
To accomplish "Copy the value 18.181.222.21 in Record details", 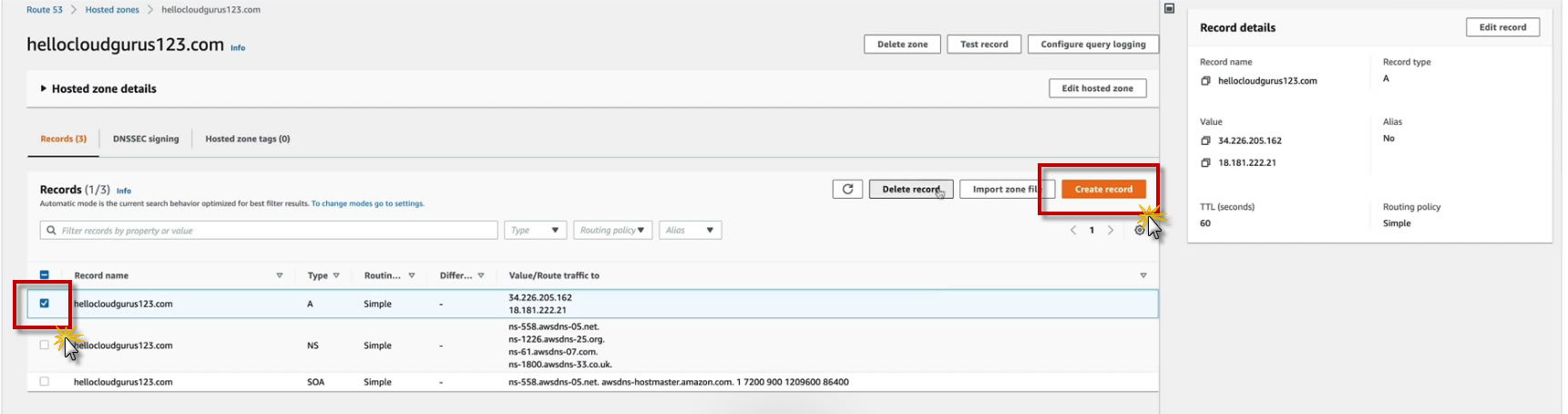I will [1205, 162].
